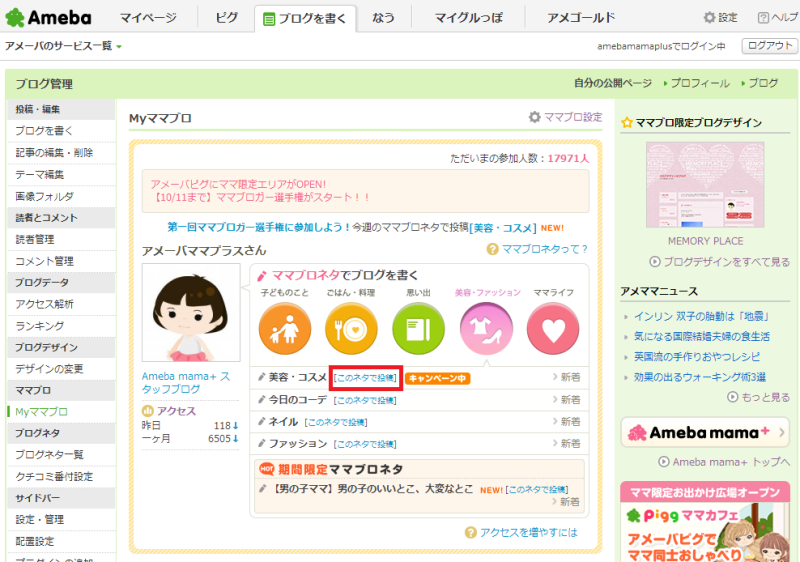Open プロフィール link in header bar
Viewport: 800px width, 562px height.
[699, 83]
